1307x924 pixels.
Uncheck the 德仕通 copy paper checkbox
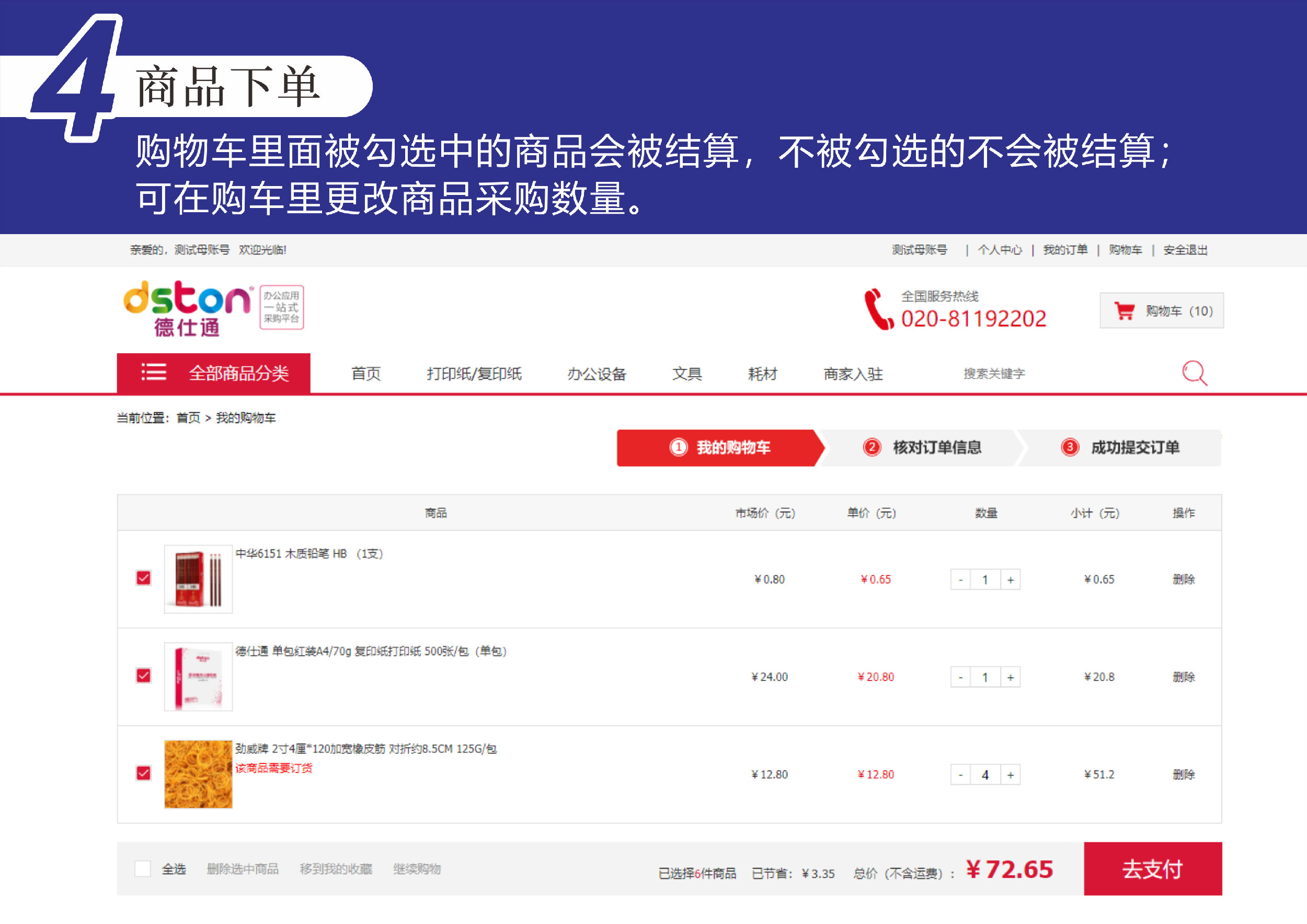point(143,675)
